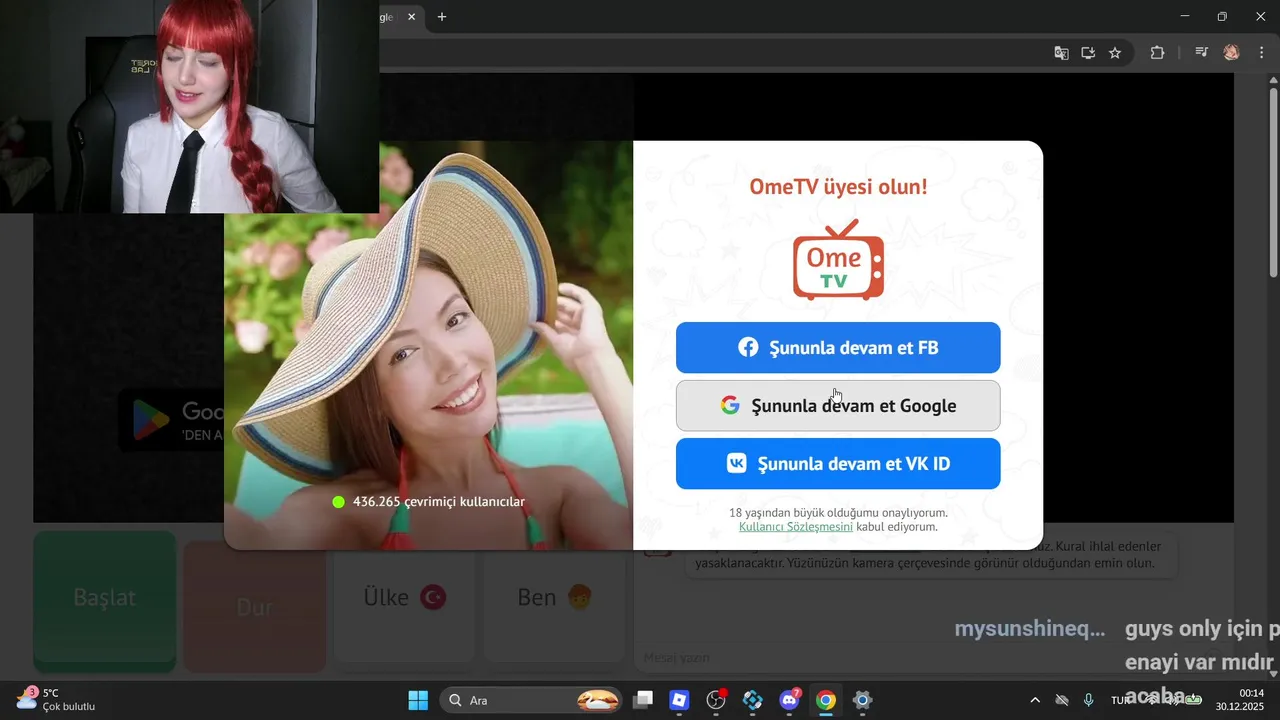Click the microphone tray icon

[1088, 700]
